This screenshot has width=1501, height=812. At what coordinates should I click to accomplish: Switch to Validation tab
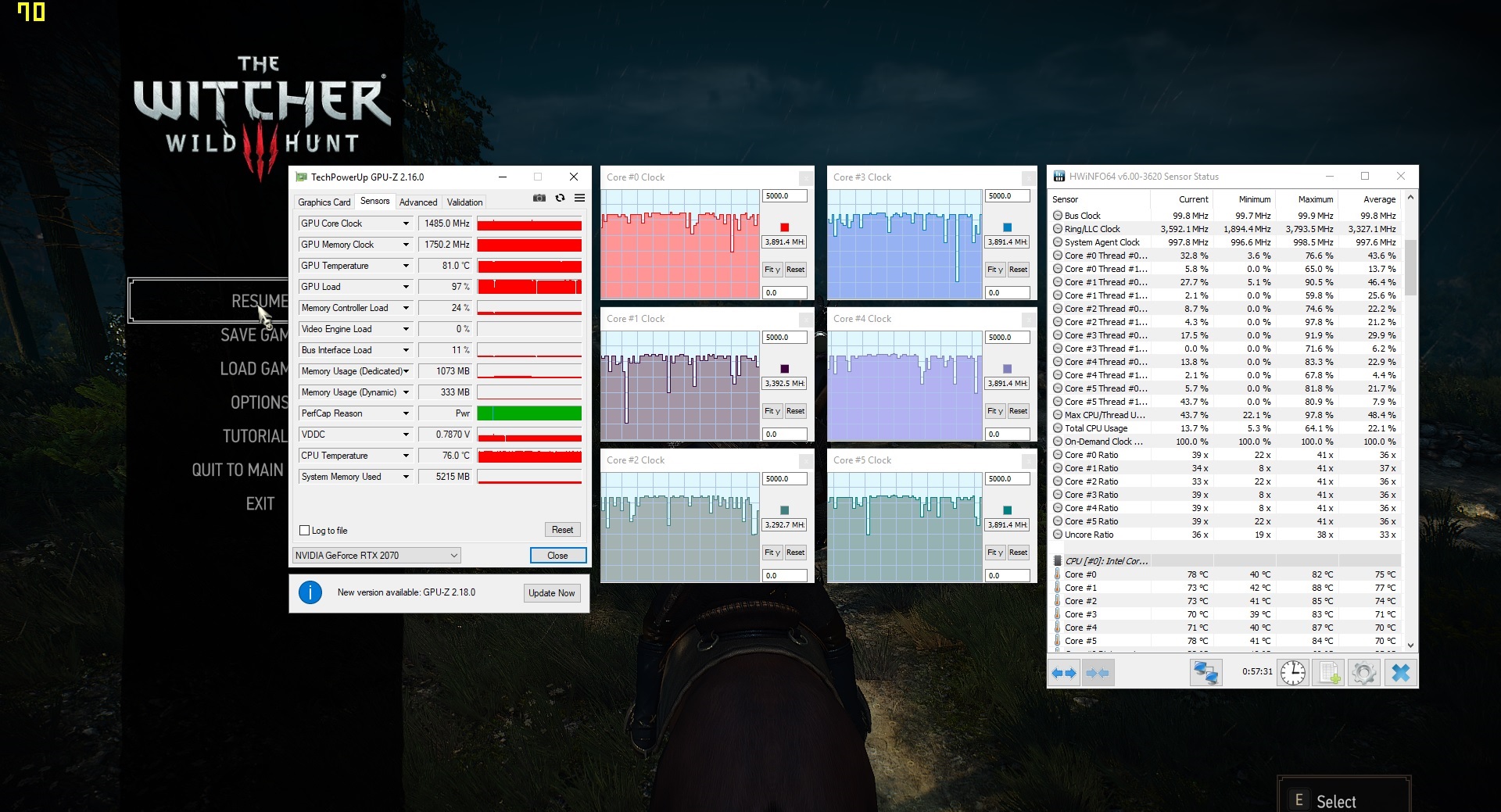click(464, 202)
